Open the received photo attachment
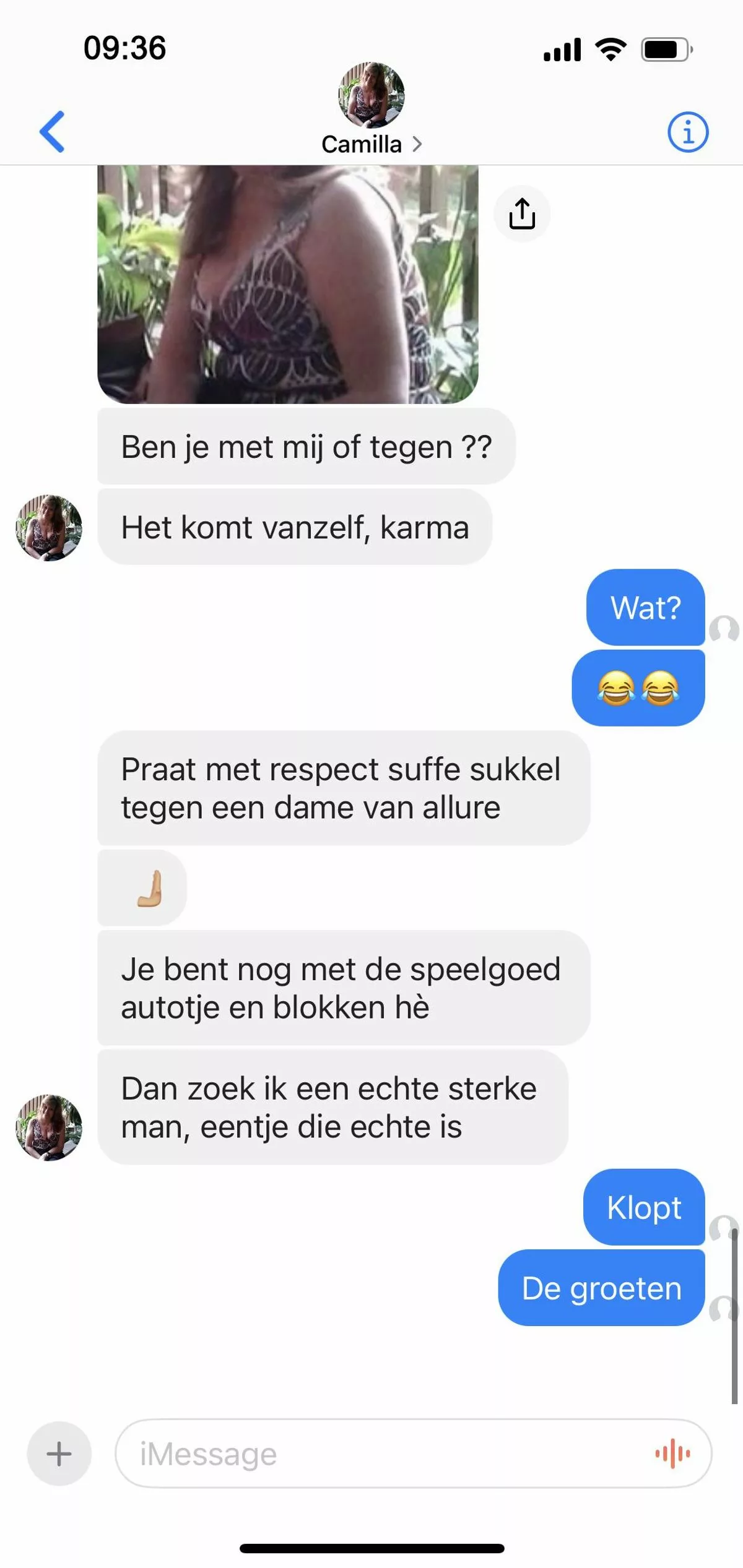Viewport: 743px width, 1568px height. (x=288, y=284)
